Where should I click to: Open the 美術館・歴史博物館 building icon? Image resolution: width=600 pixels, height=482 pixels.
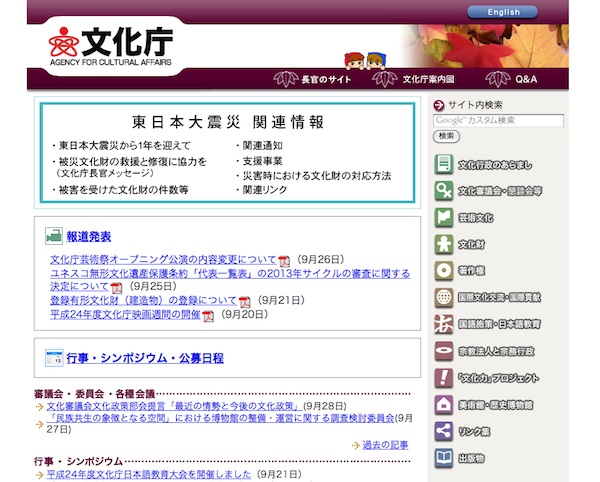coord(444,404)
